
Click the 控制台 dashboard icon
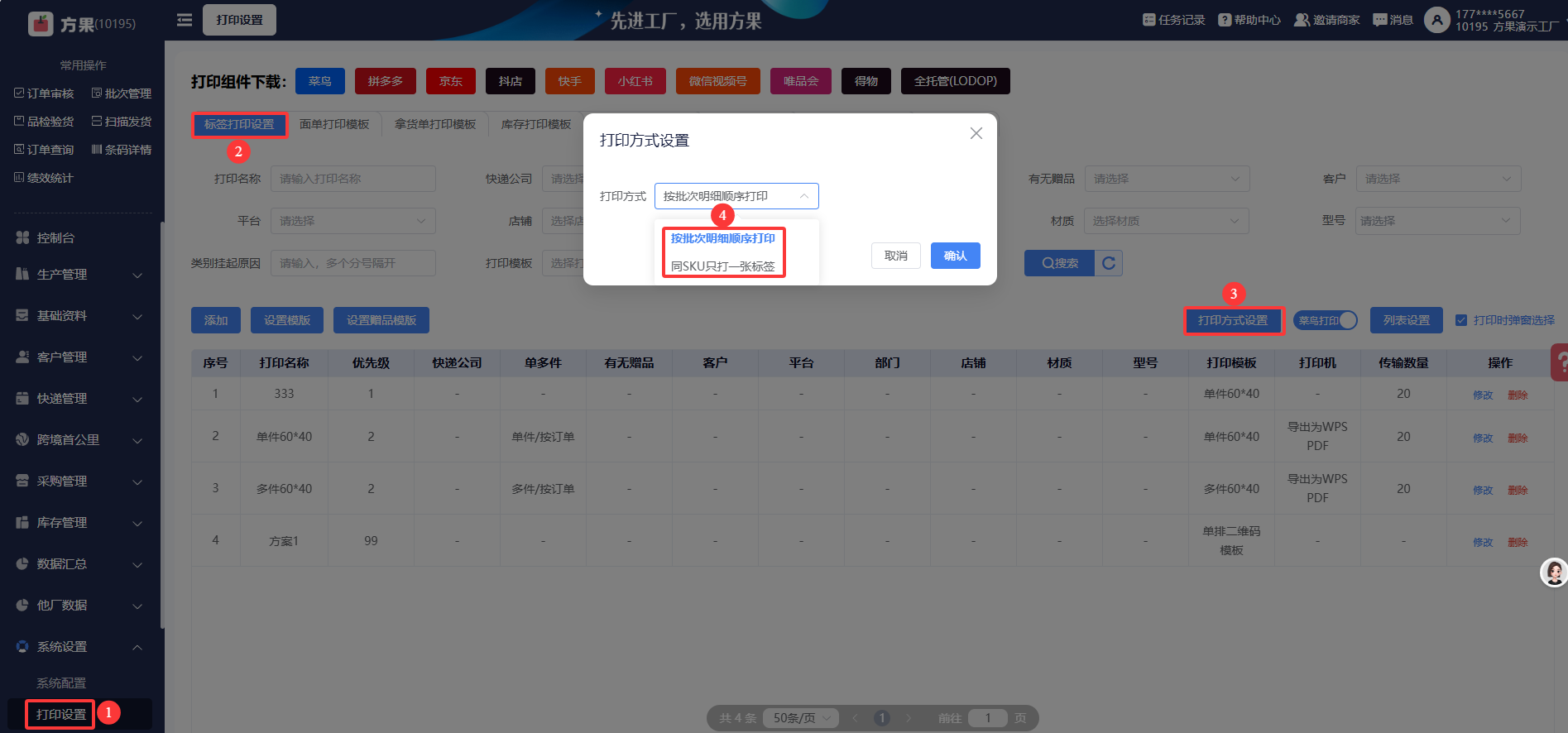(22, 237)
